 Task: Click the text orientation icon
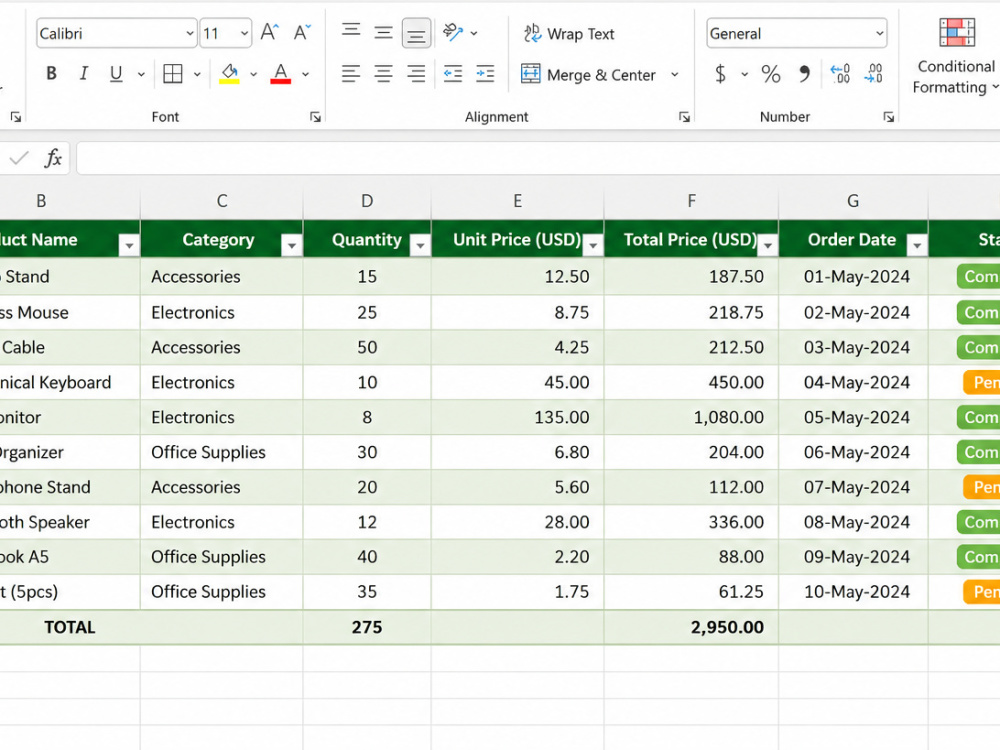coord(453,33)
